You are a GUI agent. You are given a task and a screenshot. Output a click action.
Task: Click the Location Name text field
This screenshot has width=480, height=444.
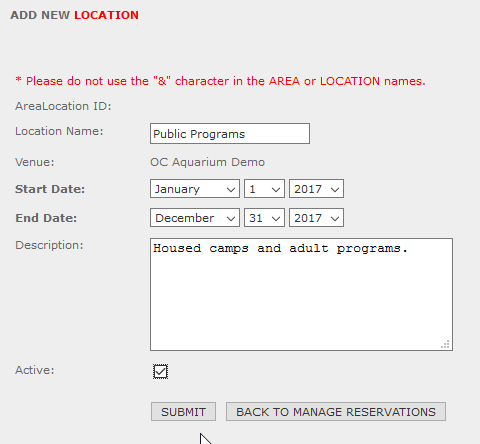230,134
